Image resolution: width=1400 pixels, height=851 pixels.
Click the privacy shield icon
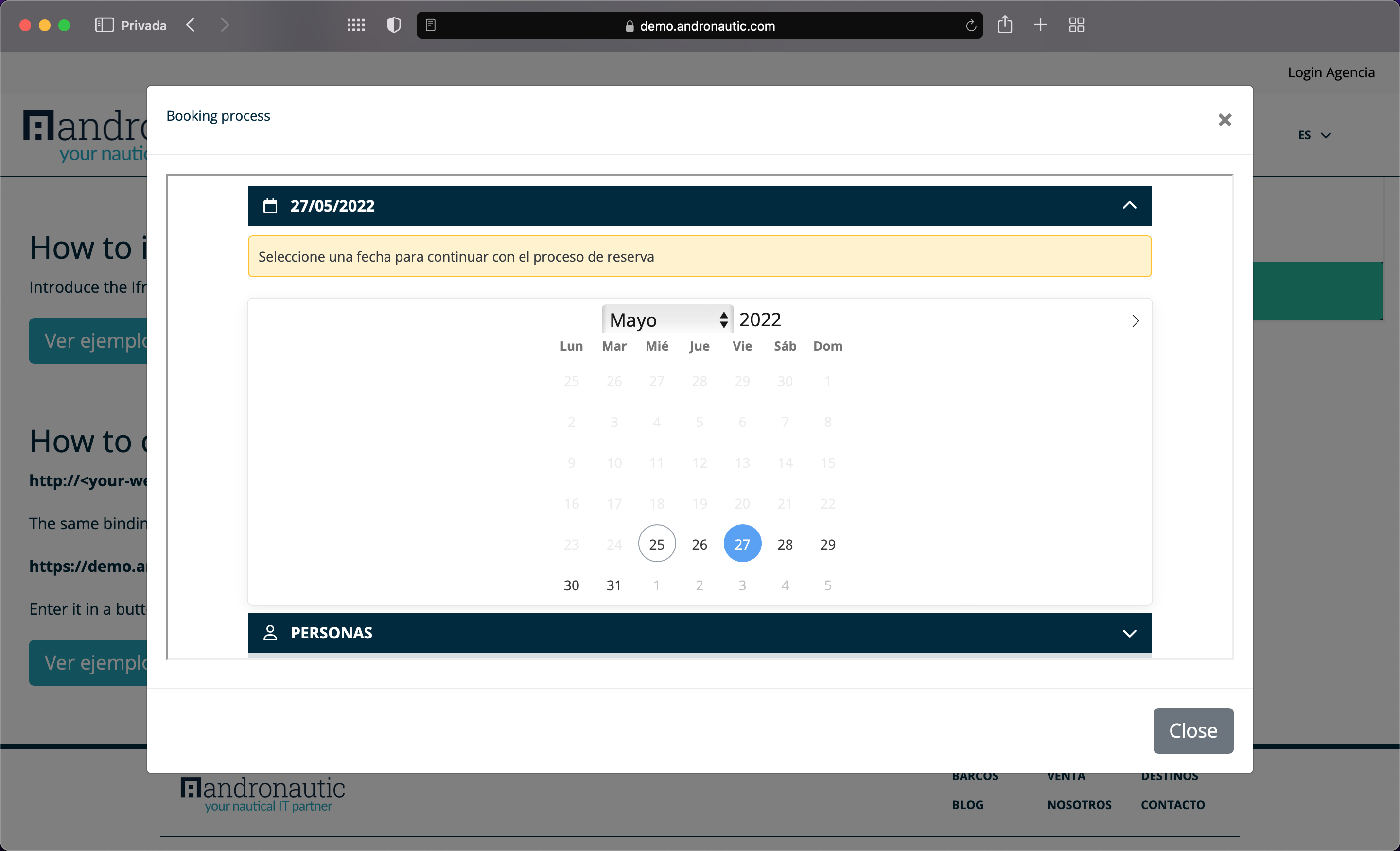coord(394,25)
